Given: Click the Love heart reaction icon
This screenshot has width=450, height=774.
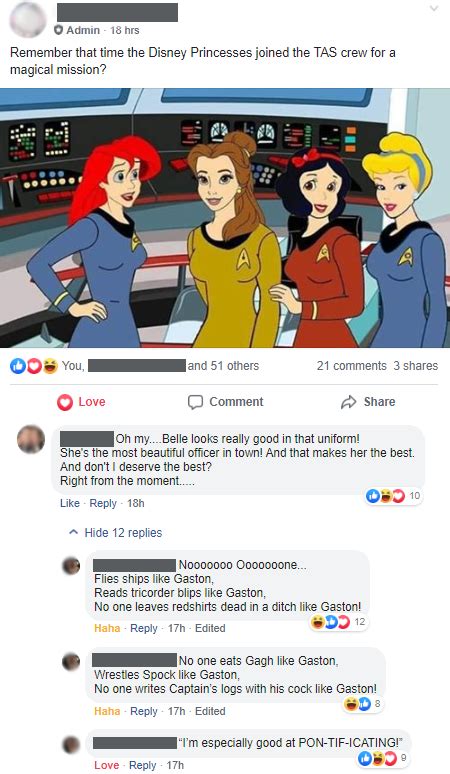Looking at the screenshot, I should [x=65, y=402].
